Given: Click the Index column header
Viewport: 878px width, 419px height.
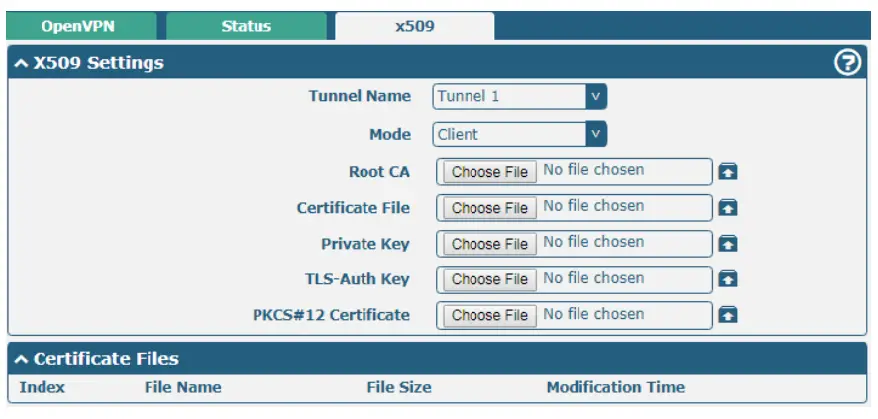Looking at the screenshot, I should point(43,387).
